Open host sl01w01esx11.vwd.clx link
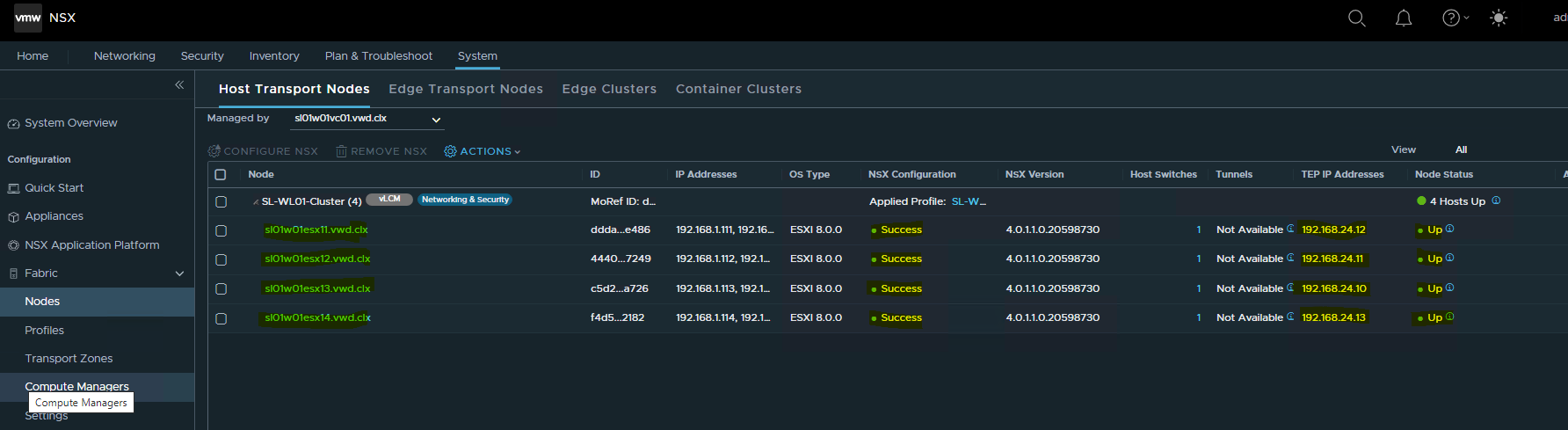Screen dimensions: 1568x430 pos(316,230)
